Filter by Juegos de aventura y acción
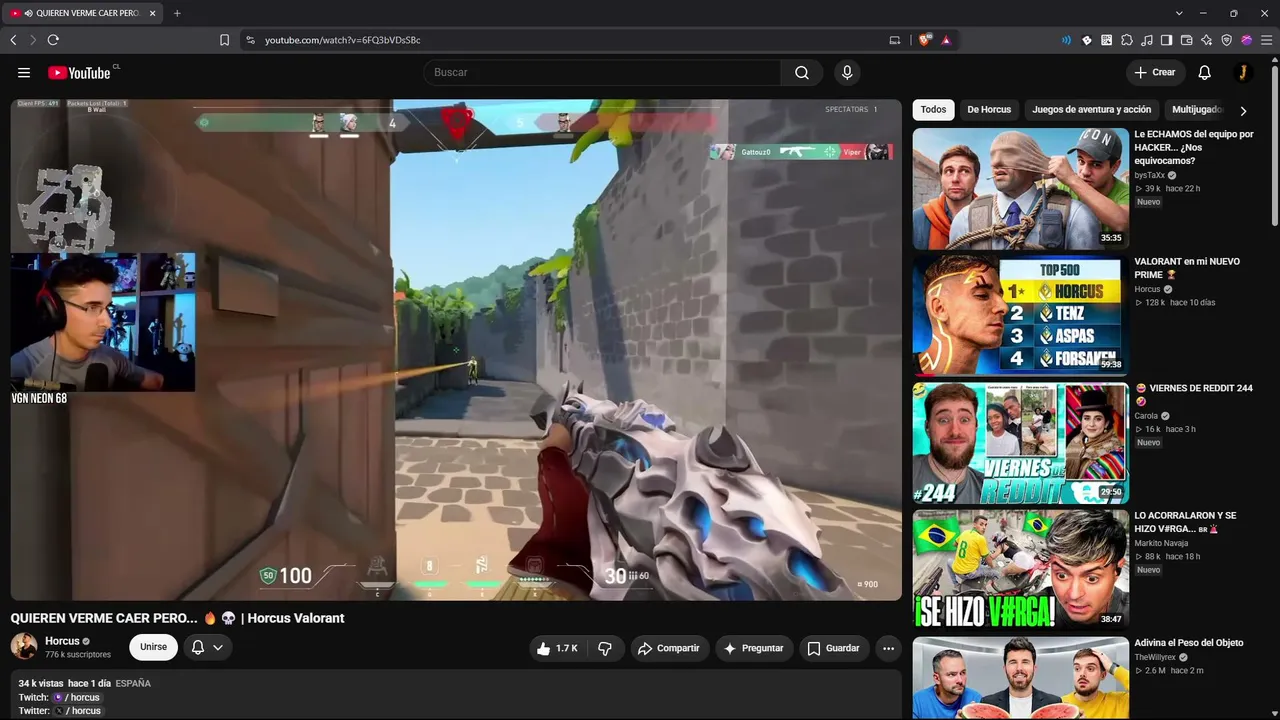This screenshot has width=1280, height=720. click(1092, 110)
